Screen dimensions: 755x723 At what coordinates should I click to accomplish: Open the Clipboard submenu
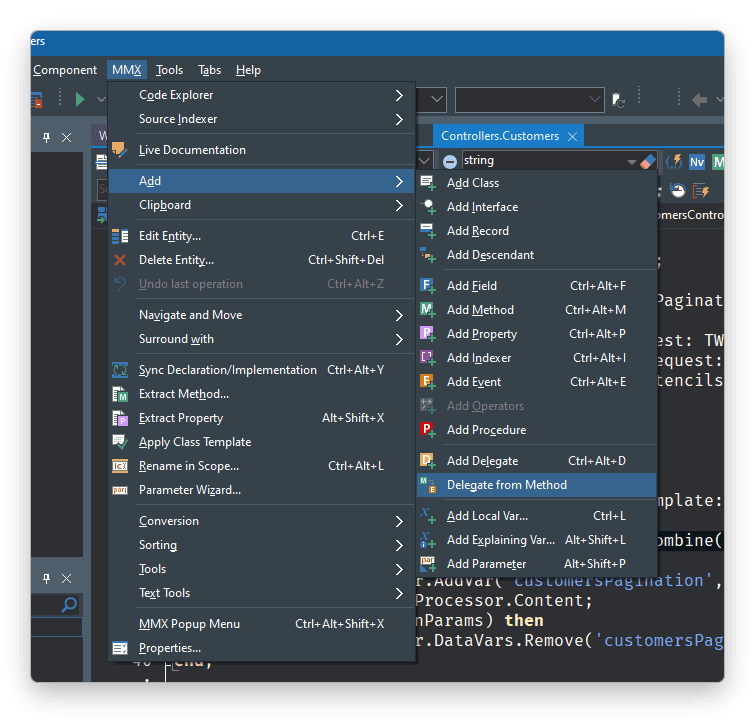(261, 206)
